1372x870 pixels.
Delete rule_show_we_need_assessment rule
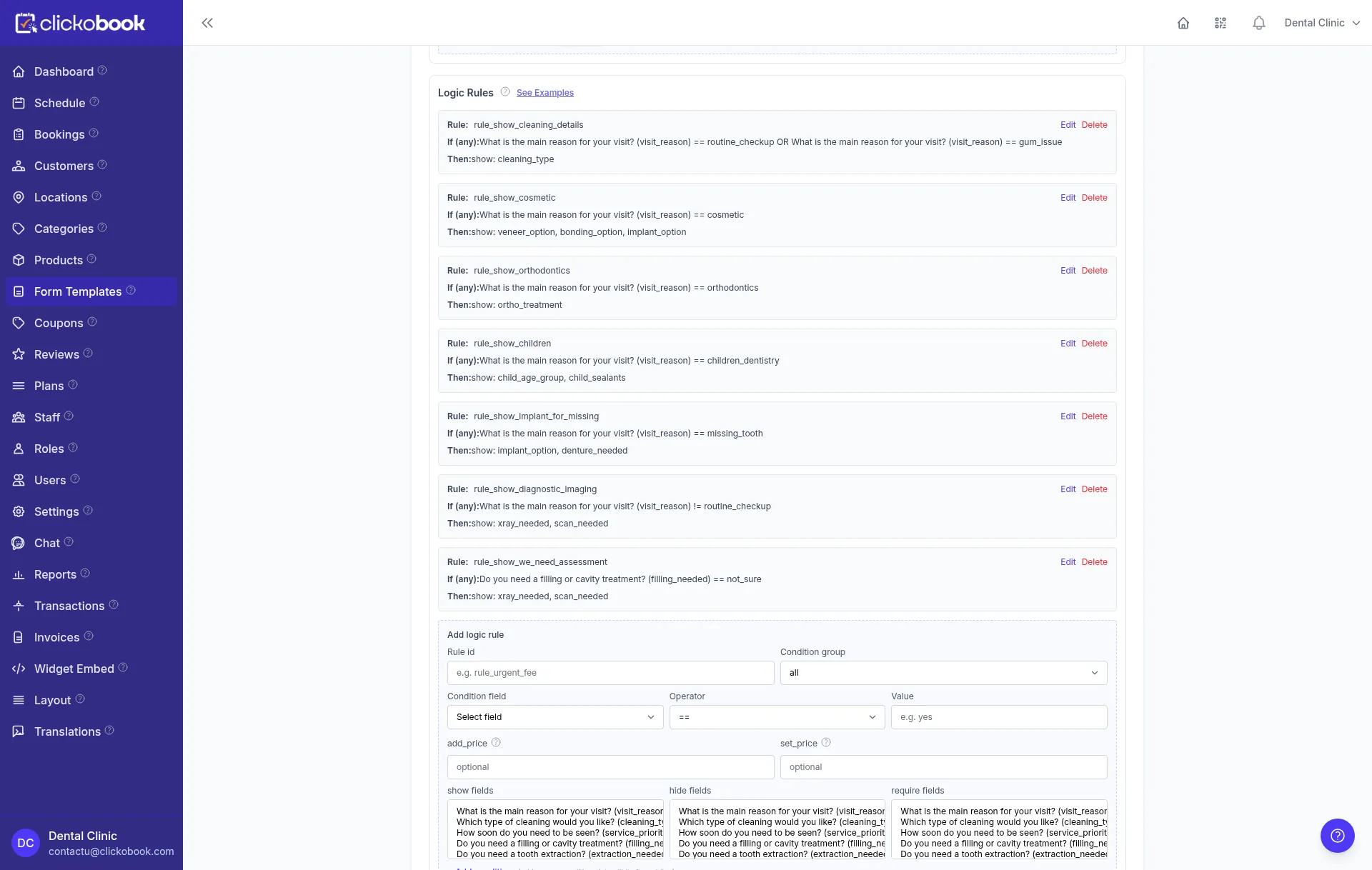click(x=1094, y=562)
